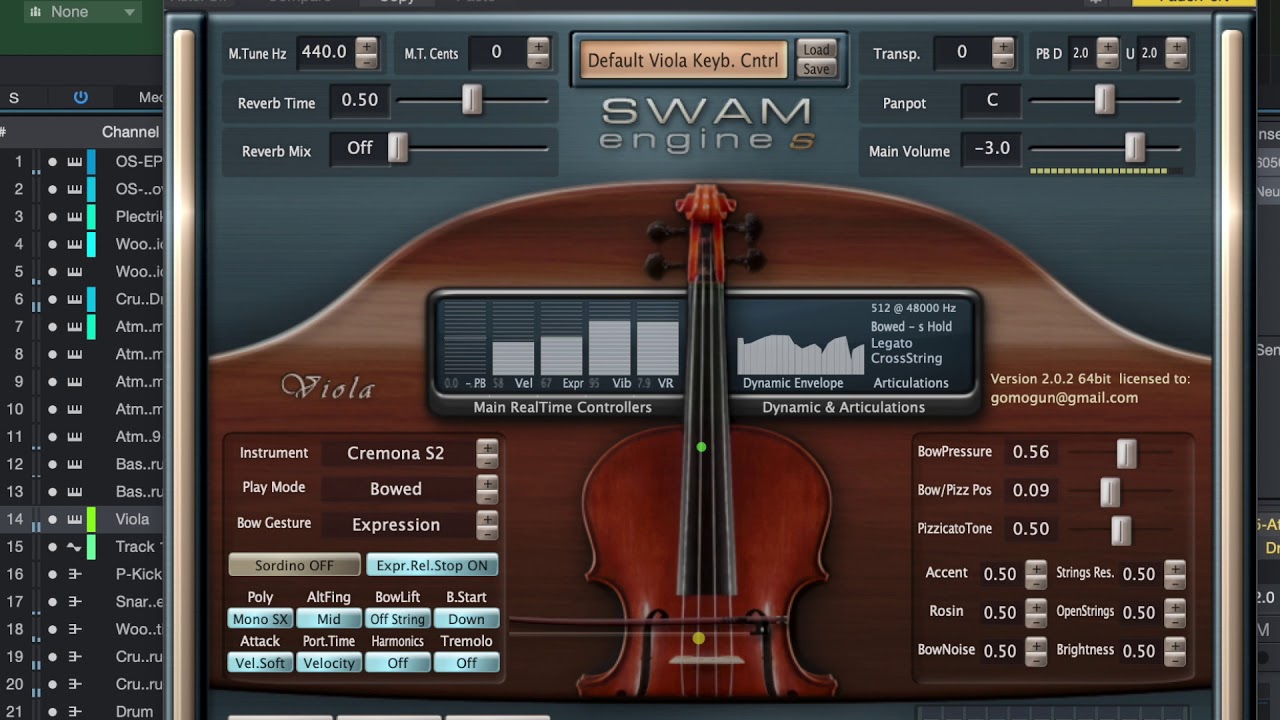The width and height of the screenshot is (1280, 720).
Task: Click keyboard instrument icon on Viola track 14
Action: [x=74, y=519]
